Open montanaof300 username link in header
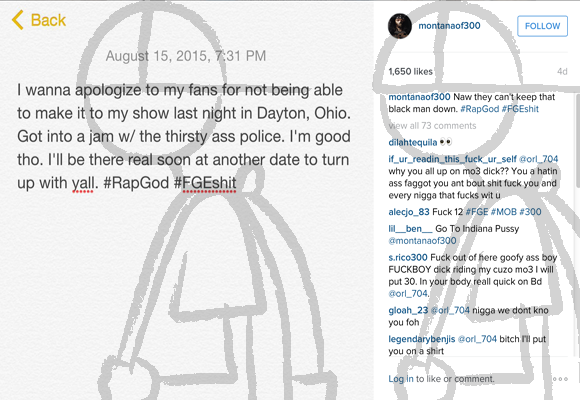580x400 pixels. click(x=449, y=26)
